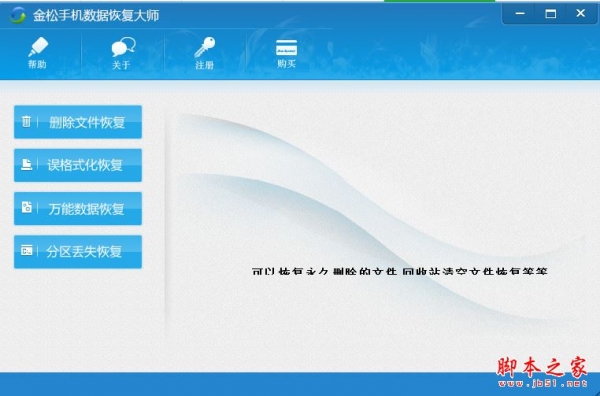600x396 pixels.
Task: Close the data recovery application
Action: point(580,13)
